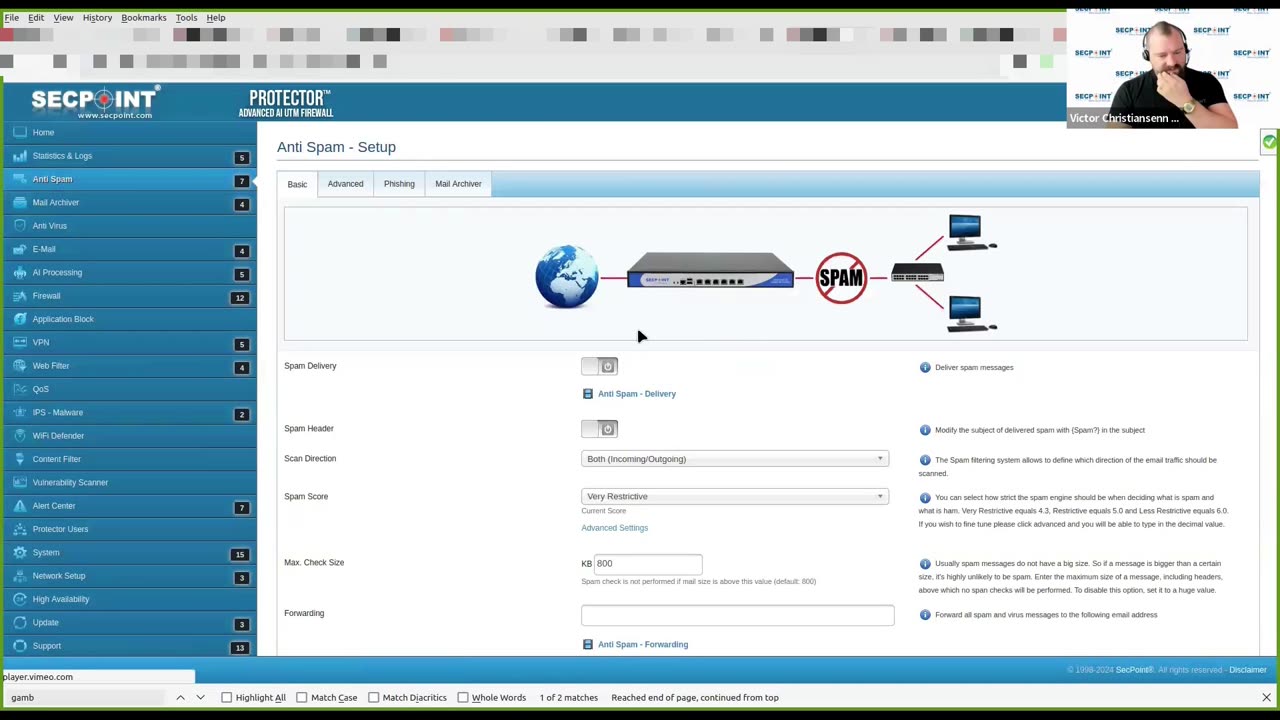The height and width of the screenshot is (720, 1280).
Task: Click the Statistics & Logs chart icon
Action: coord(20,156)
